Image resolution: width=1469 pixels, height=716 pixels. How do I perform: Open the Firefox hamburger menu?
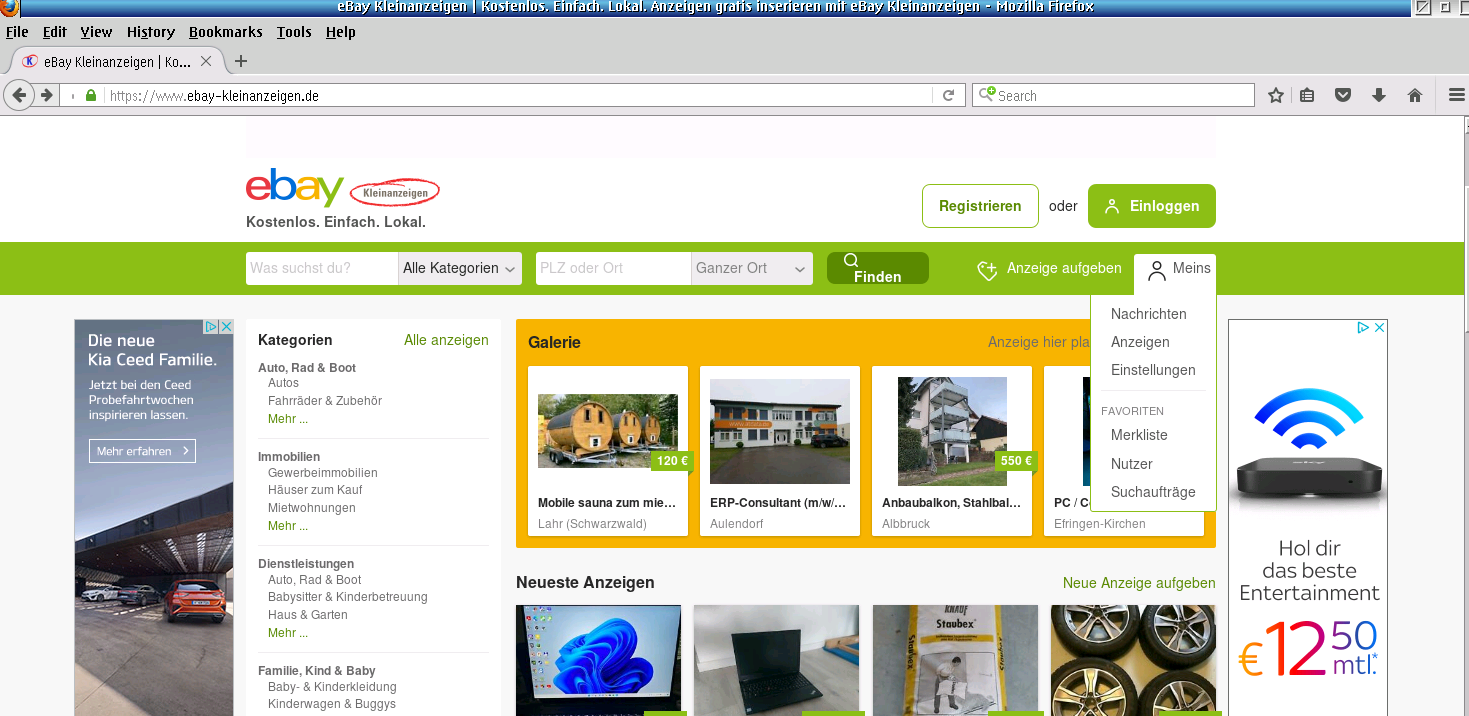coord(1456,96)
